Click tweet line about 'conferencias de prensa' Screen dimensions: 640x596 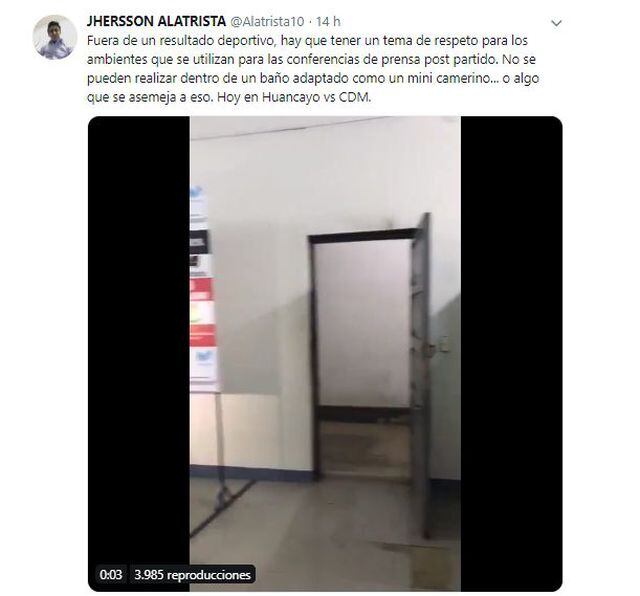311,60
